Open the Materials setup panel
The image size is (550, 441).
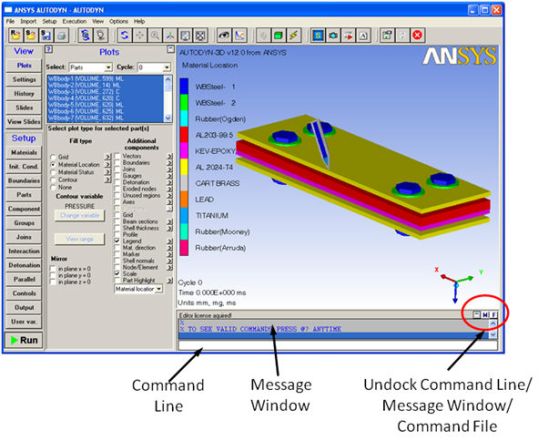[x=24, y=153]
